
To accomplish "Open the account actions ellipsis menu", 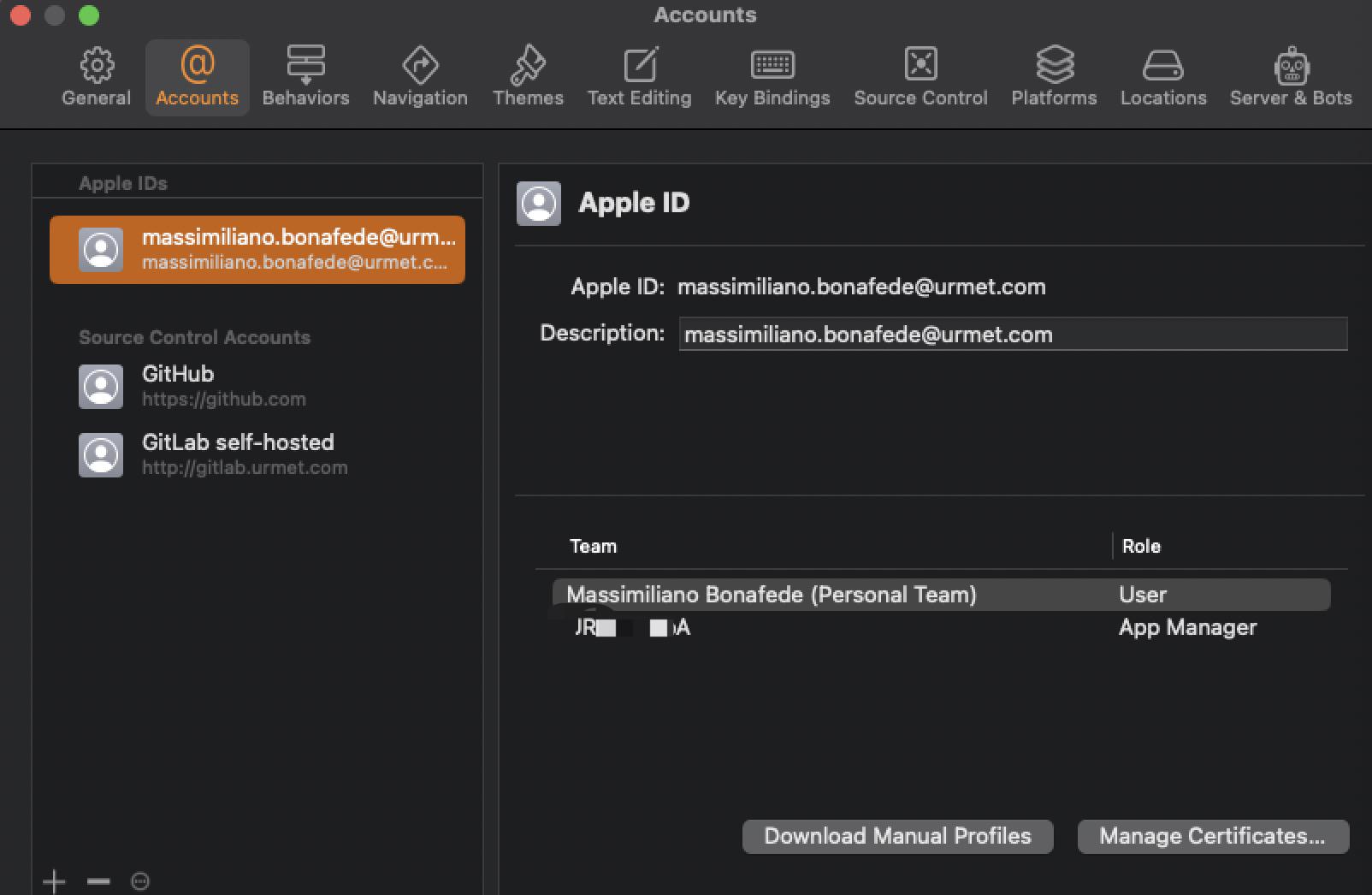I will [140, 880].
